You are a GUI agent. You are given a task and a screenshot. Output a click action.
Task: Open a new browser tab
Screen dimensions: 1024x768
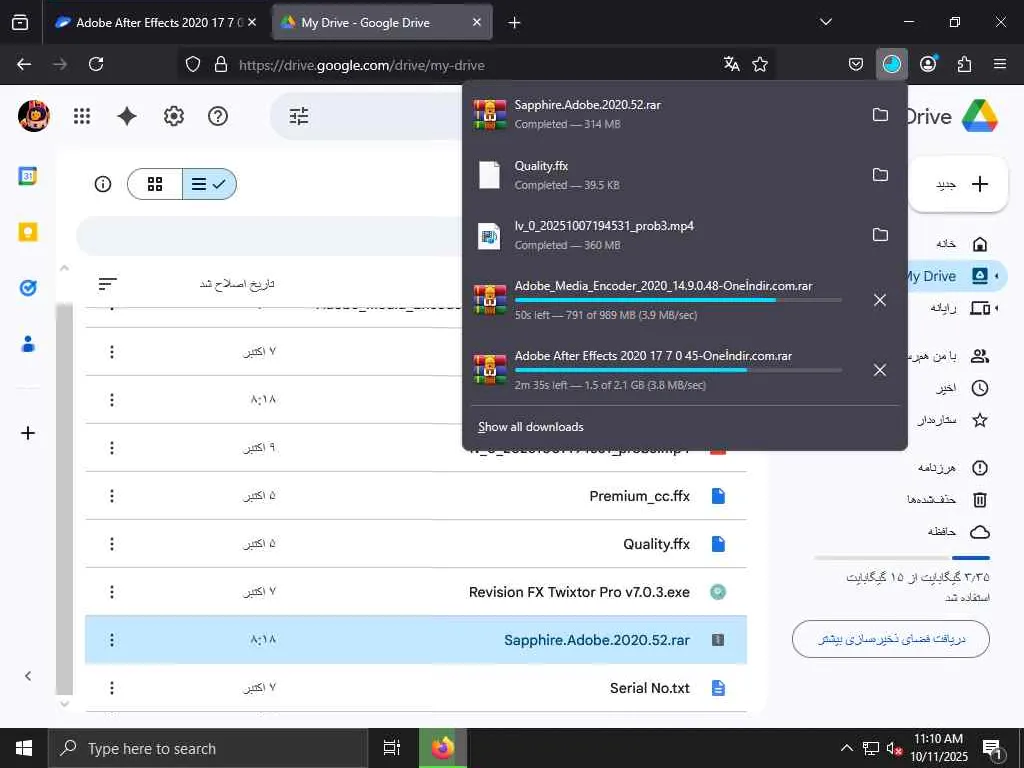(x=514, y=22)
